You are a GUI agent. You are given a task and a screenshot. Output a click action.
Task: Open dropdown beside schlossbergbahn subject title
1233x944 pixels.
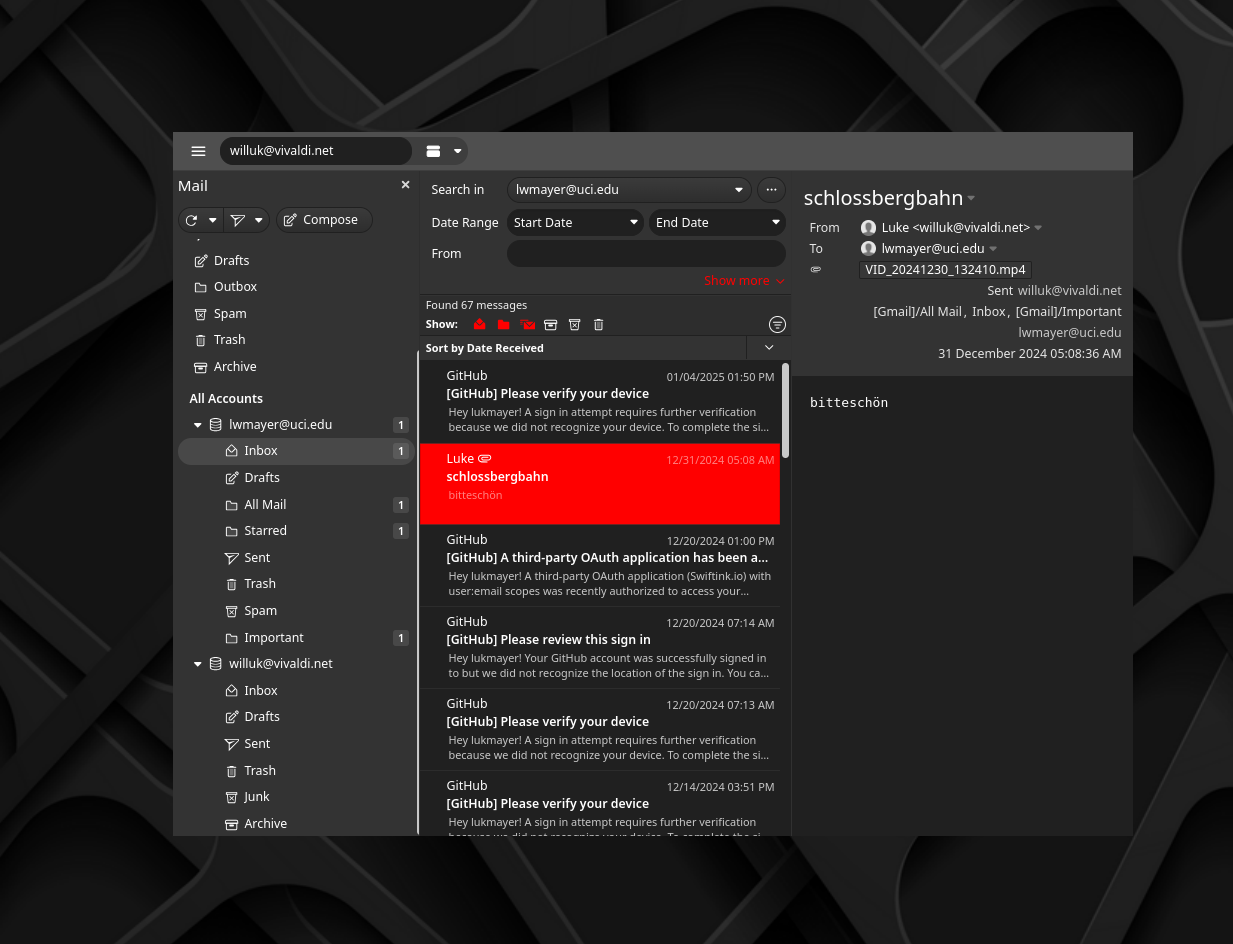coord(971,198)
